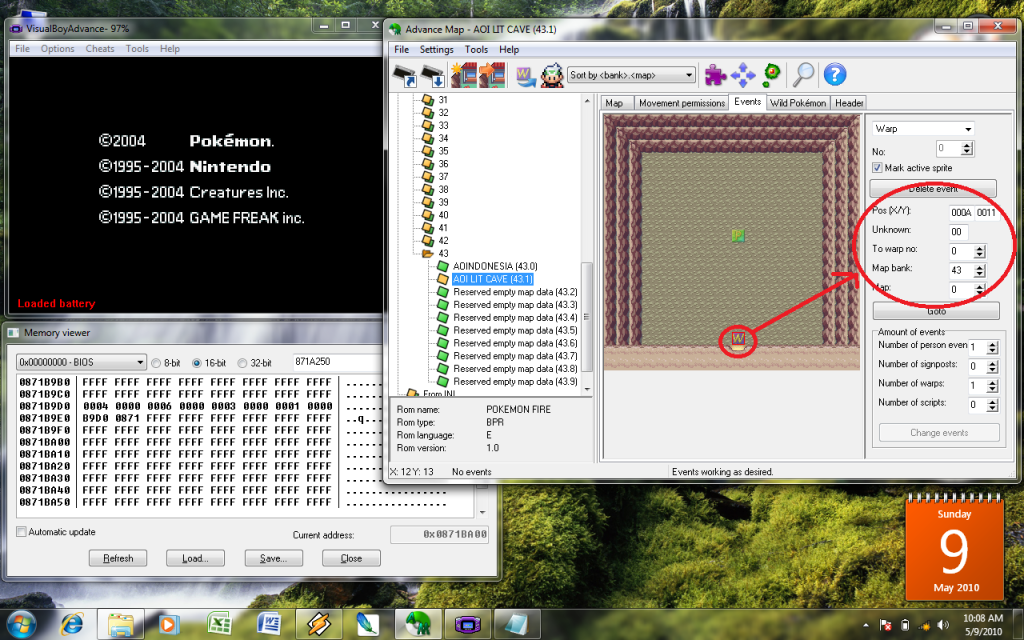The height and width of the screenshot is (640, 1024).
Task: Click the Change events button
Action: click(939, 432)
